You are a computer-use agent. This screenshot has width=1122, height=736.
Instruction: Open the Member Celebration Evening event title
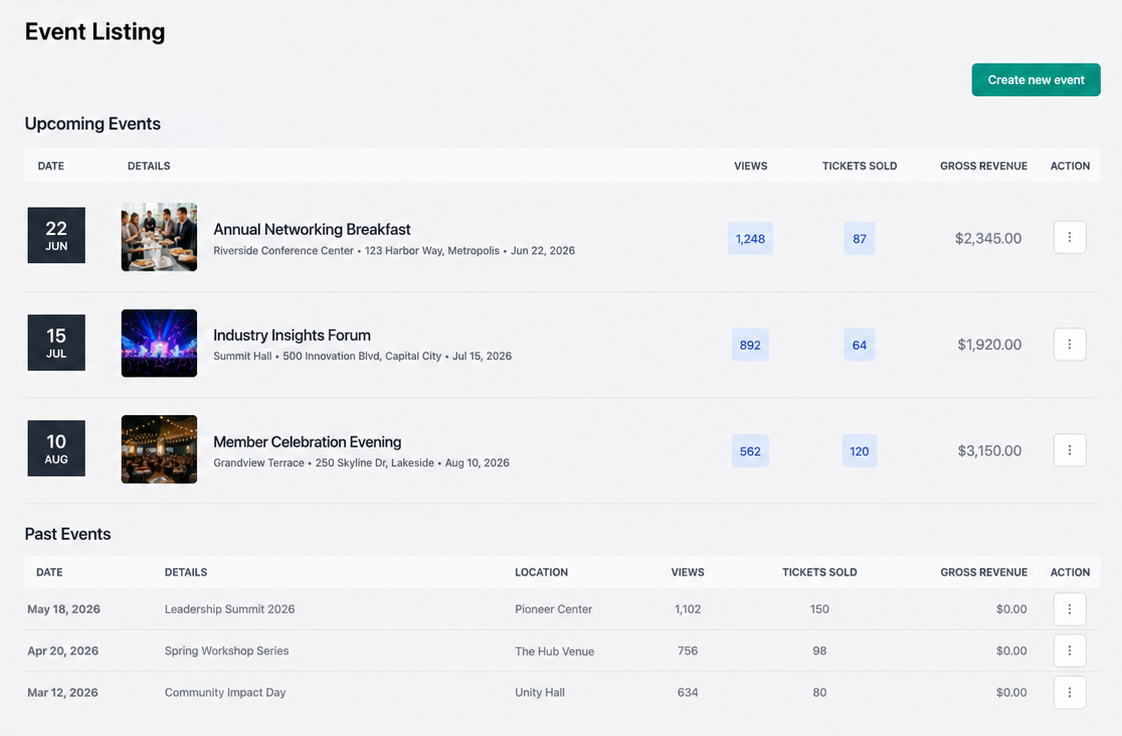pyautogui.click(x=307, y=442)
